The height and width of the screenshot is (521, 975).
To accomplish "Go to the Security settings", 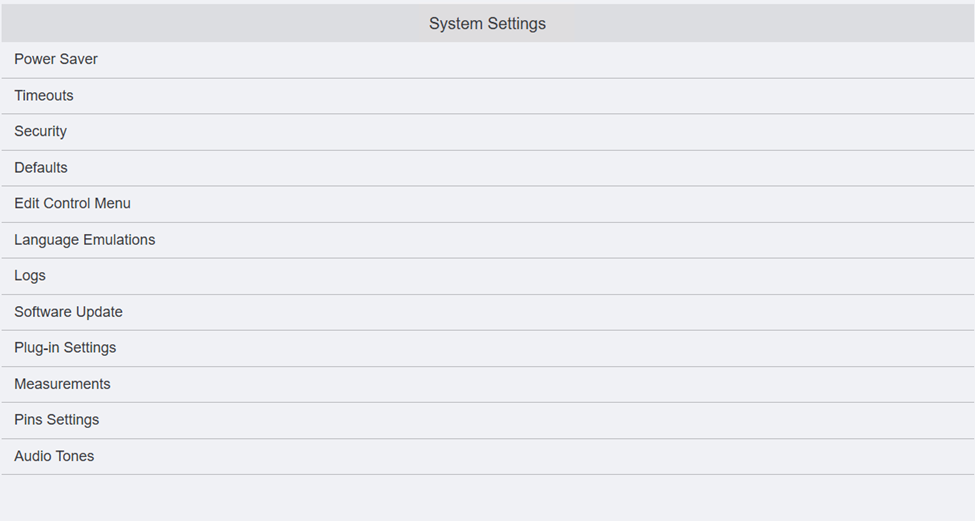I will [x=41, y=131].
